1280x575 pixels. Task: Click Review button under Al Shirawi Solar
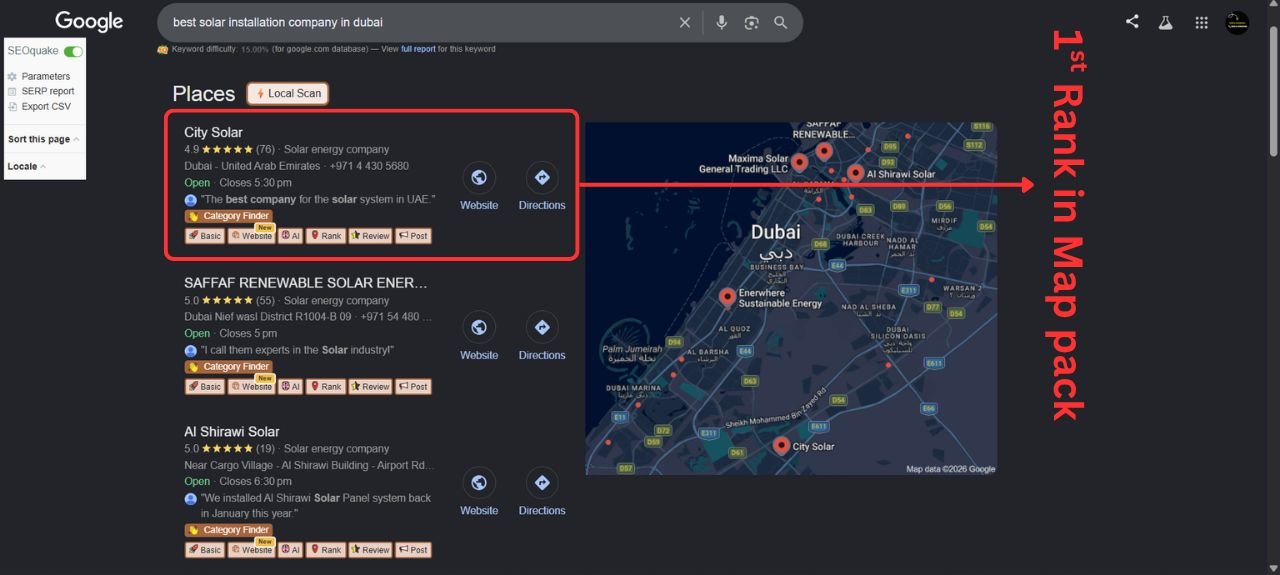coord(370,549)
